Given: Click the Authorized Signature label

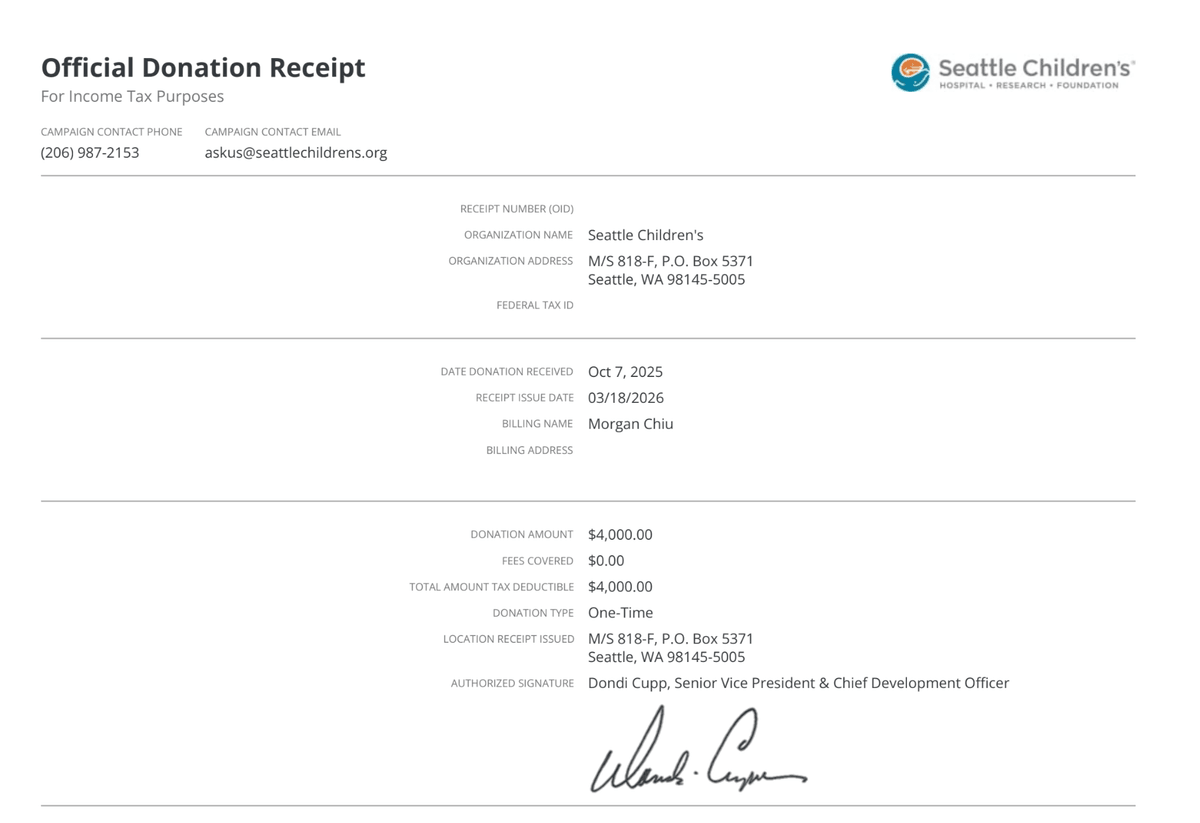Looking at the screenshot, I should coord(513,684).
